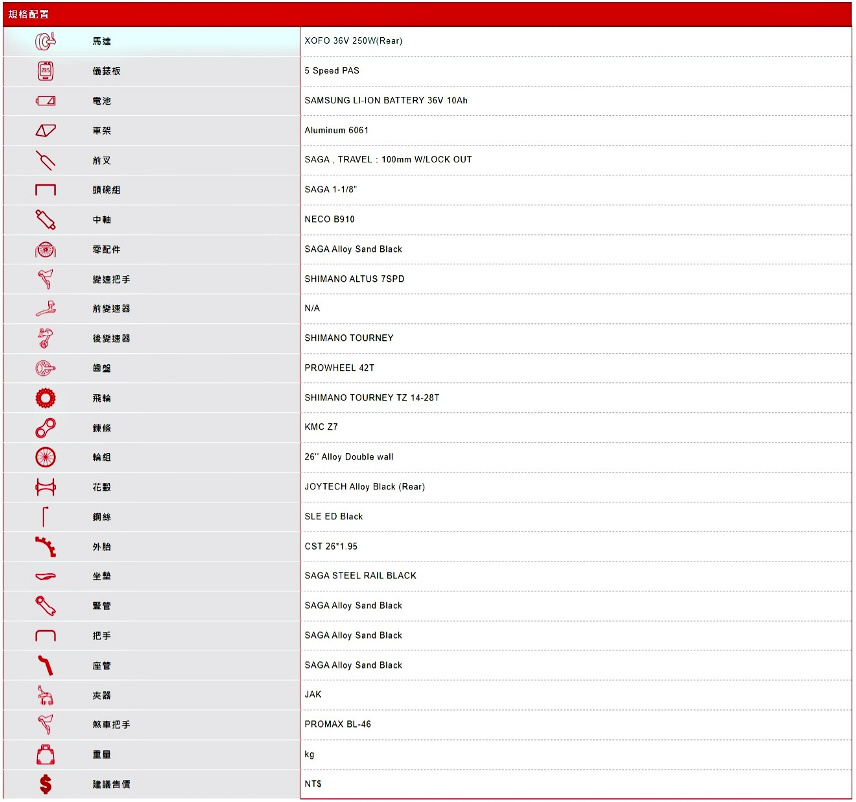Click the weight icon beside 重量
Viewport: 856px width, 802px height.
pos(45,755)
